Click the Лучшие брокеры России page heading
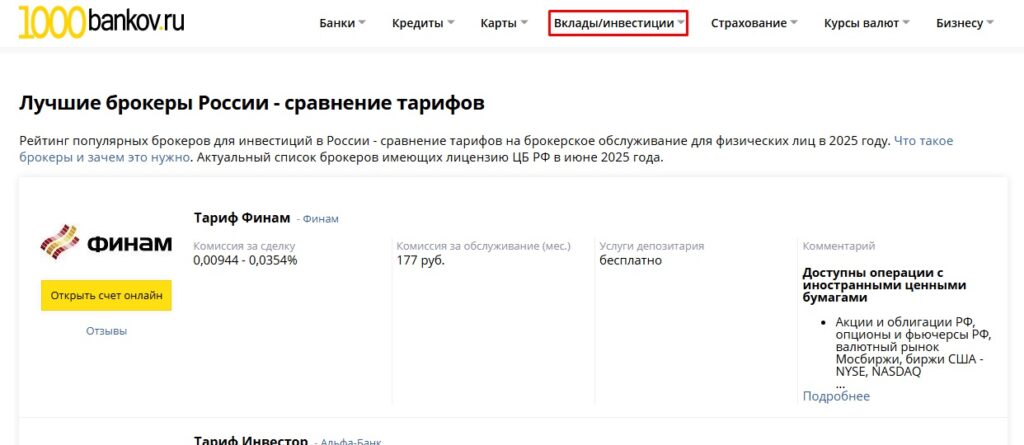1024x445 pixels. coord(251,103)
